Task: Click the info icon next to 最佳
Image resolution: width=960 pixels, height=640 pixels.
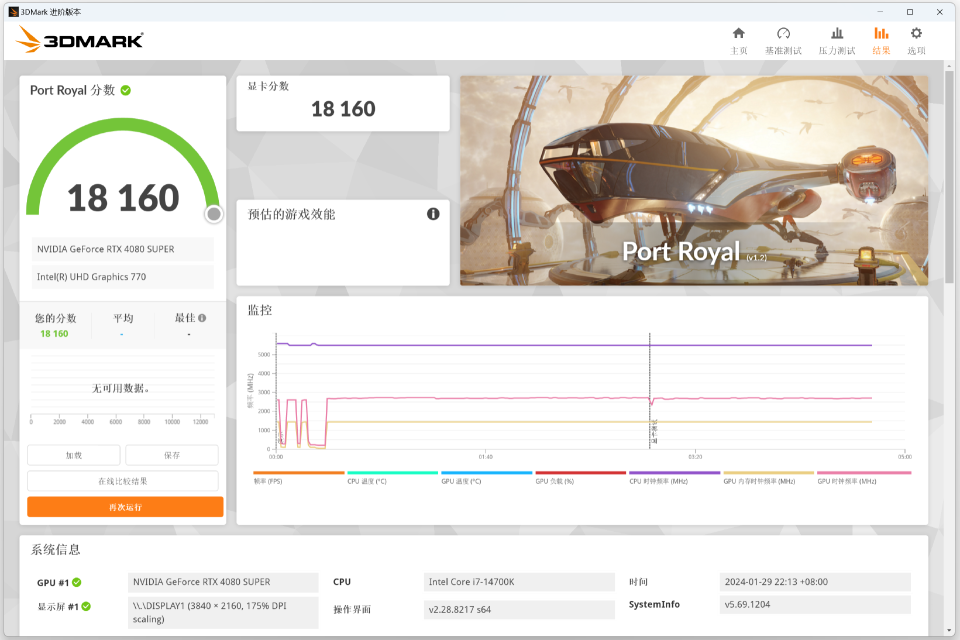Action: (202, 318)
